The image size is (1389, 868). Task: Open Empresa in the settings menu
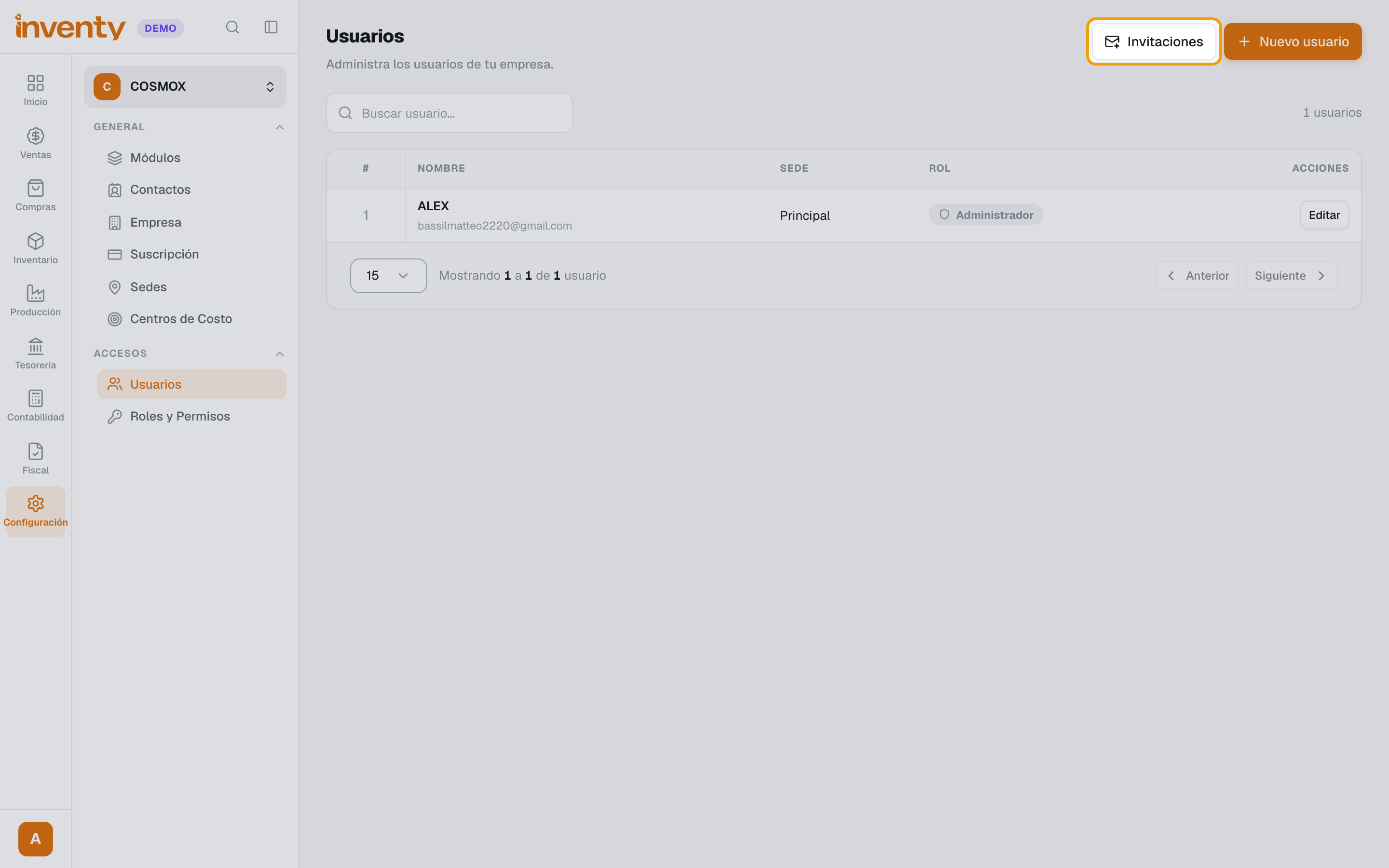coord(191,222)
